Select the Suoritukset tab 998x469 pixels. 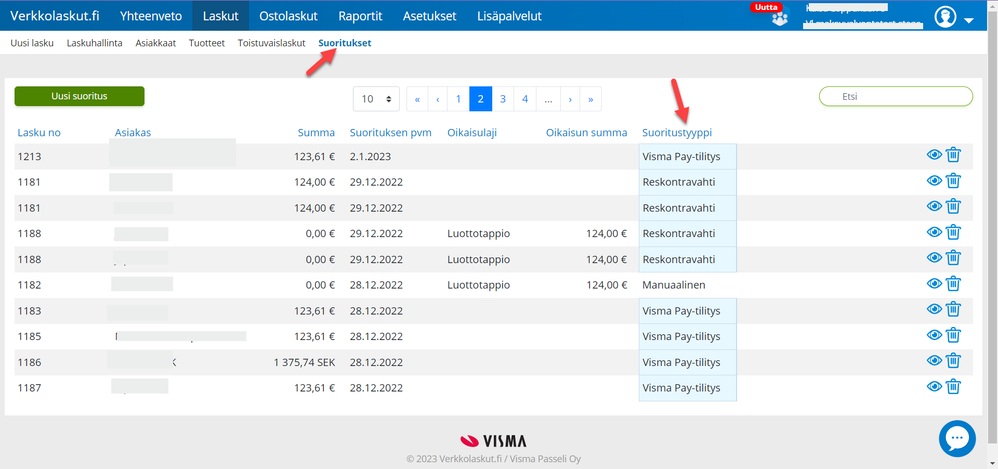coord(344,43)
